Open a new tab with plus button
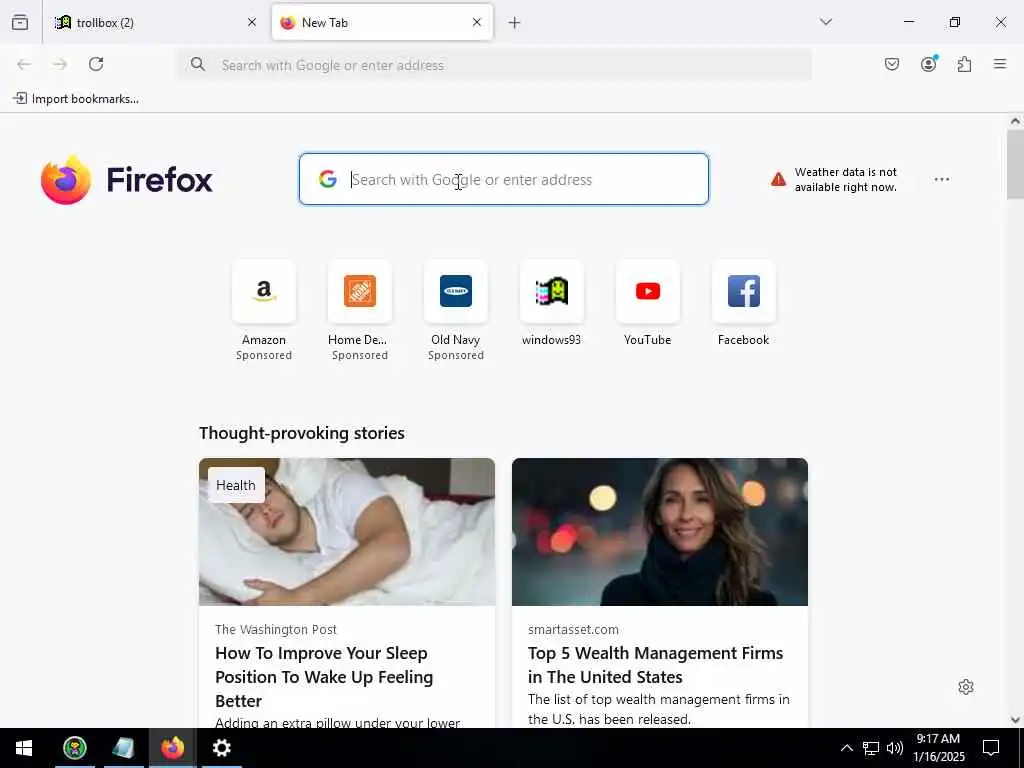The width and height of the screenshot is (1024, 768). tap(515, 23)
